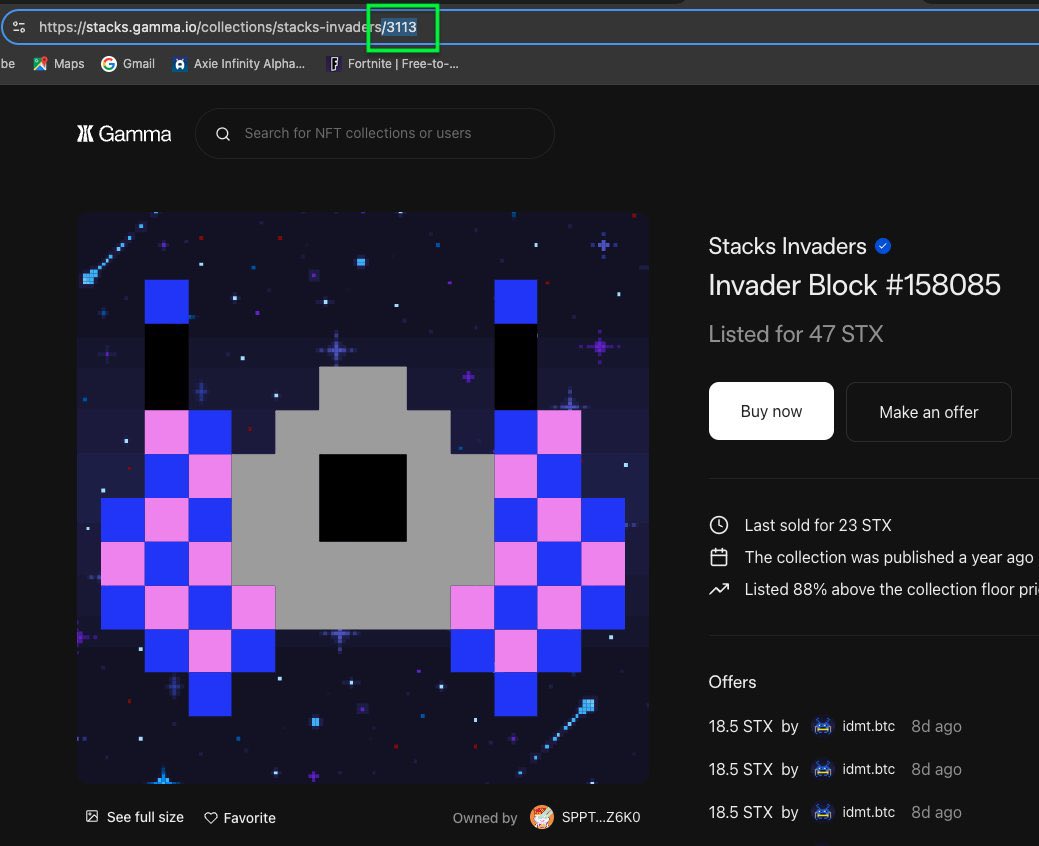This screenshot has height=846, width=1039.
Task: Click the second idmt.btc offer user link
Action: 868,769
